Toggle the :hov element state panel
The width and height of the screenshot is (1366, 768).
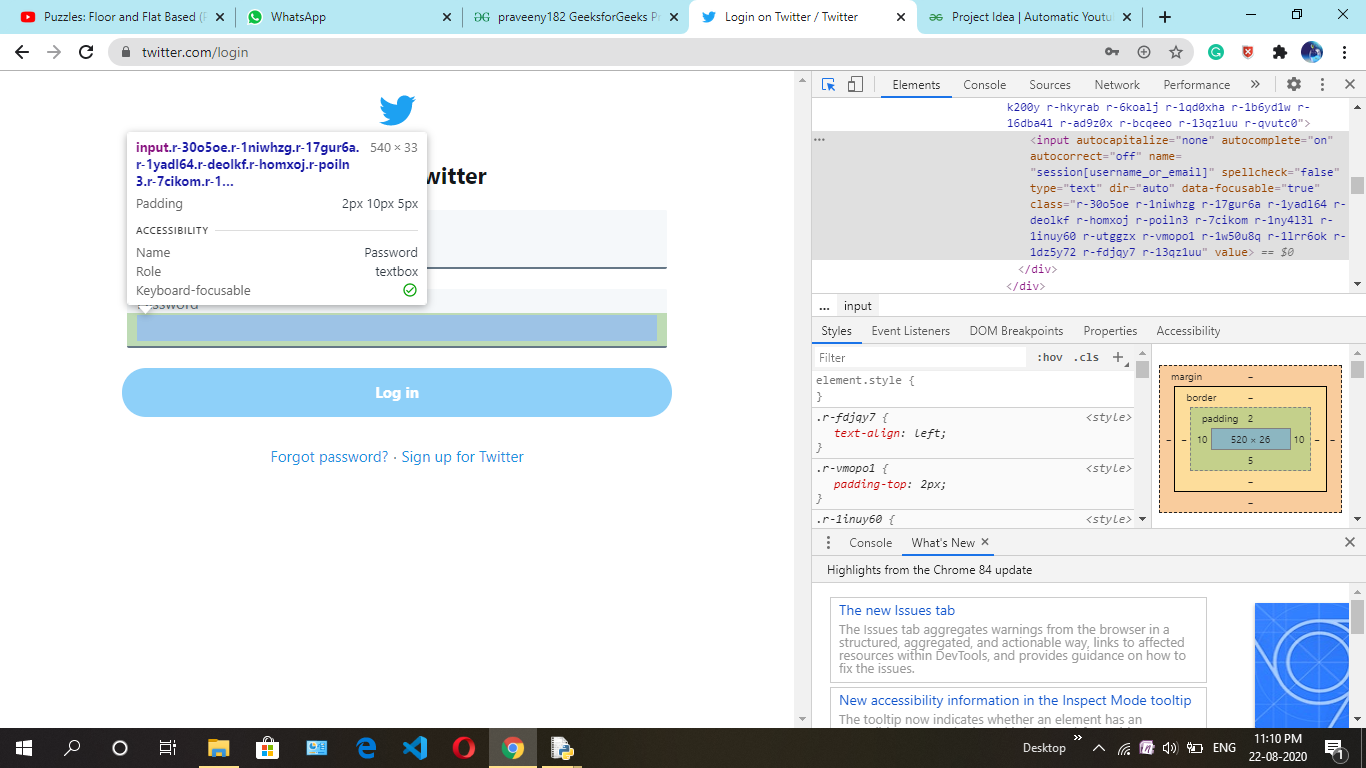coord(1050,357)
